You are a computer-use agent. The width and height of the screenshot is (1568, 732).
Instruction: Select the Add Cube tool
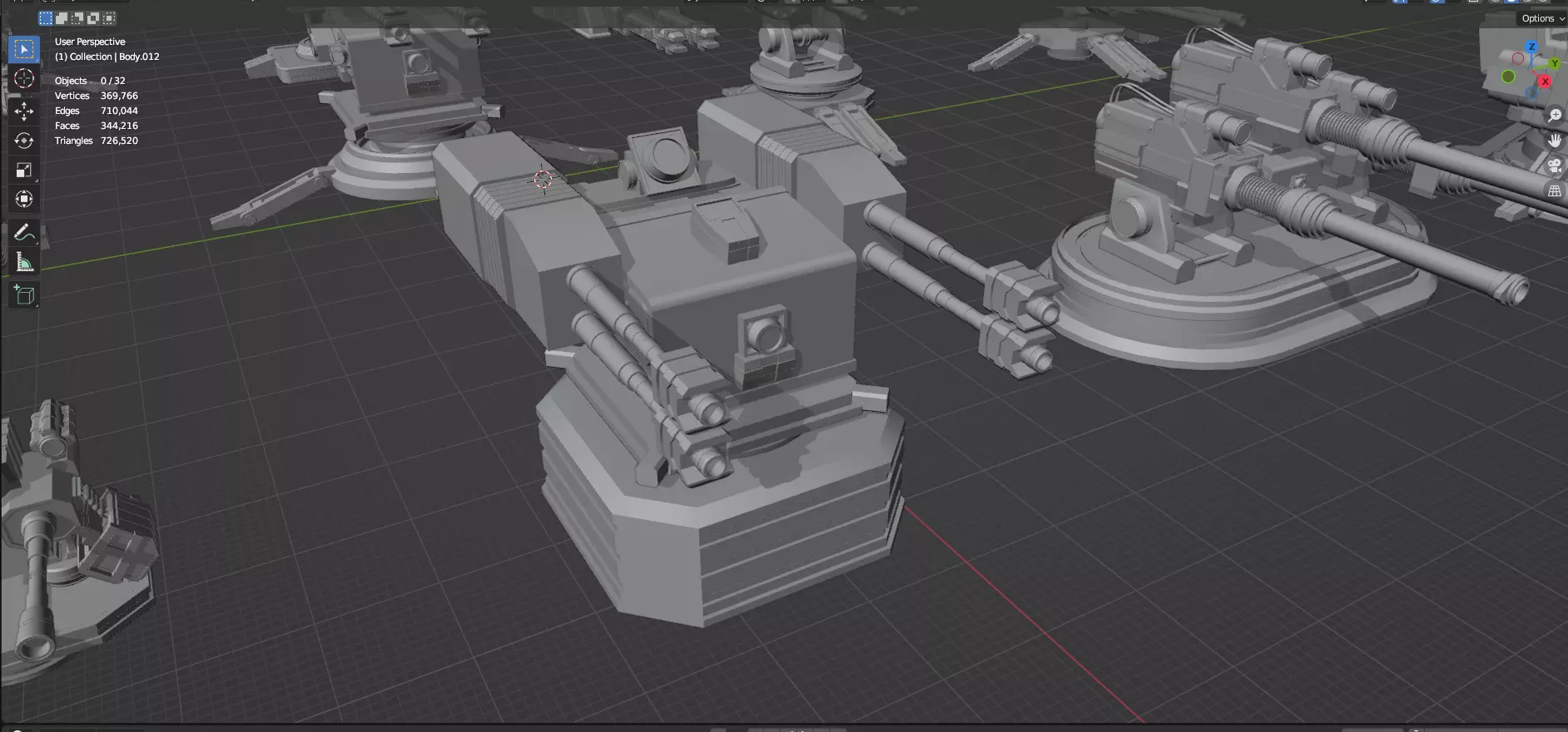pyautogui.click(x=24, y=294)
